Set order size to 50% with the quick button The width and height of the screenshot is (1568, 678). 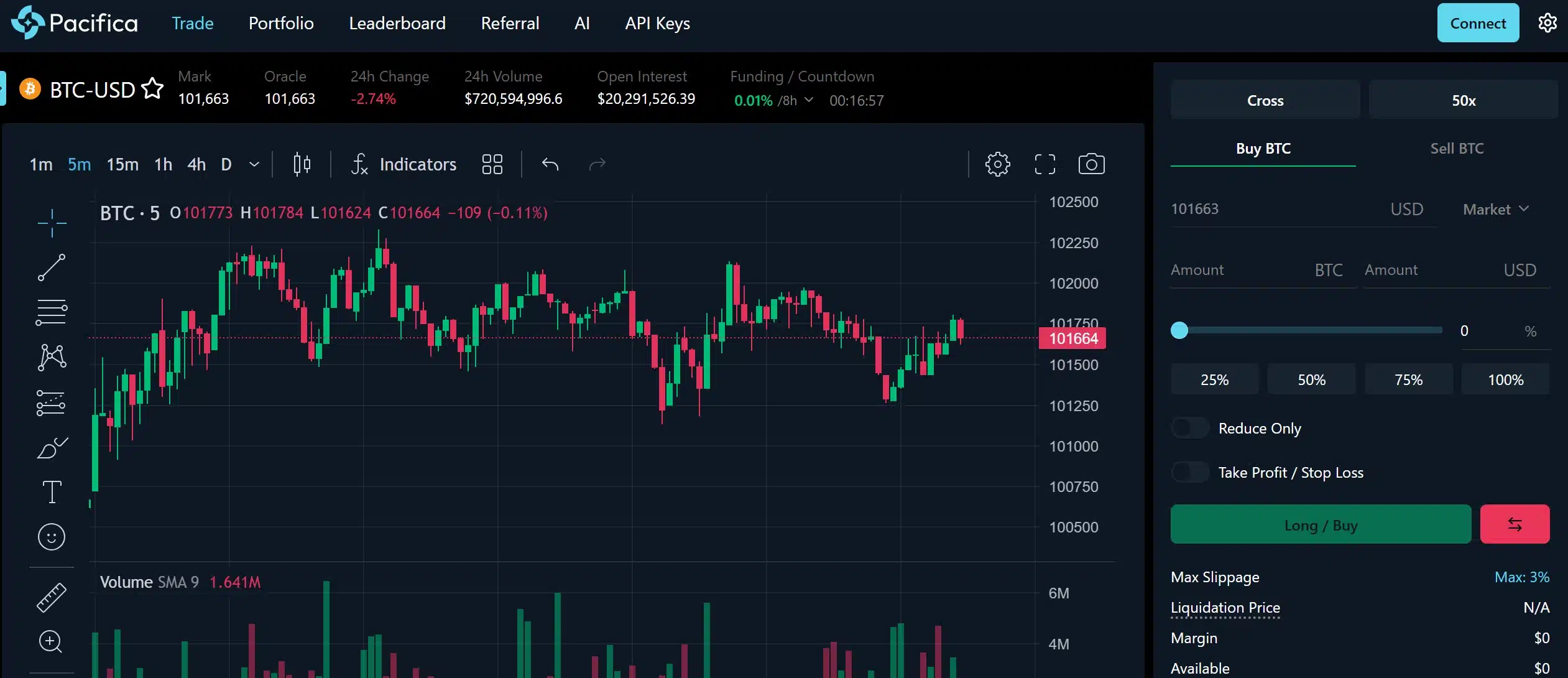pos(1311,379)
